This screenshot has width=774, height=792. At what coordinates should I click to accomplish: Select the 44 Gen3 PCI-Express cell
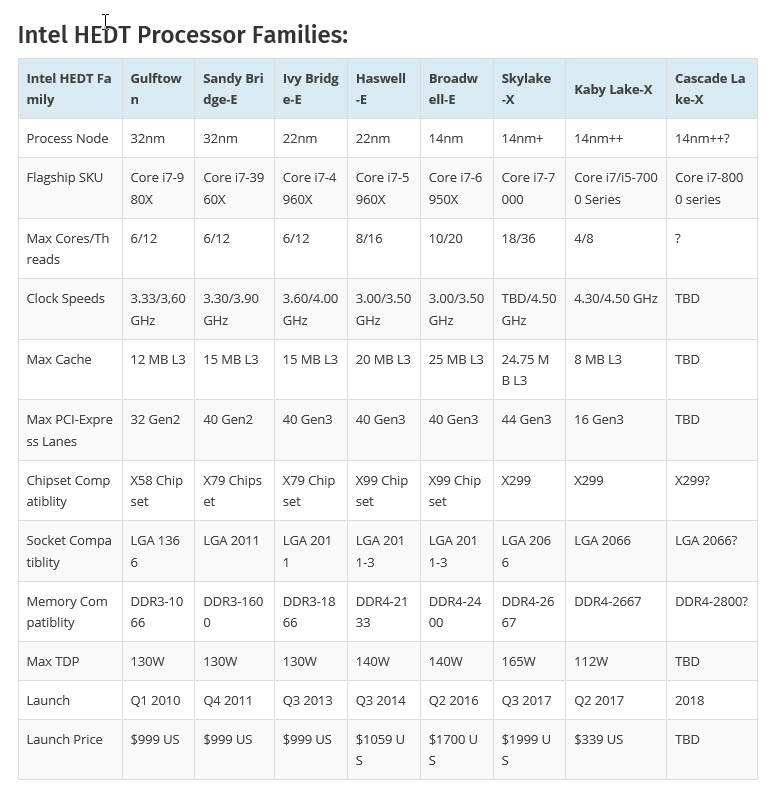[526, 419]
